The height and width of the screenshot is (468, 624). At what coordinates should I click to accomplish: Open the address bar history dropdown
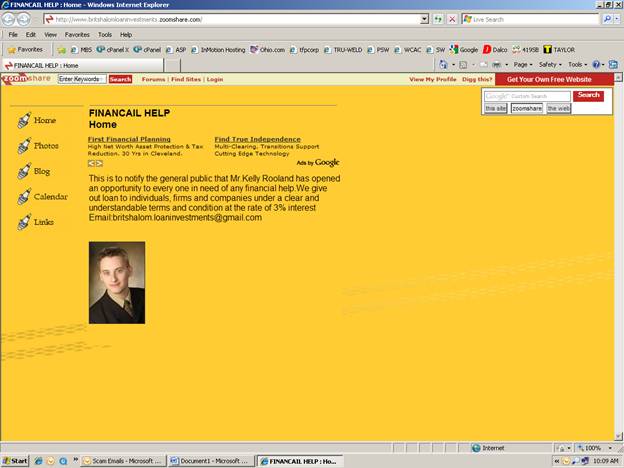click(424, 19)
